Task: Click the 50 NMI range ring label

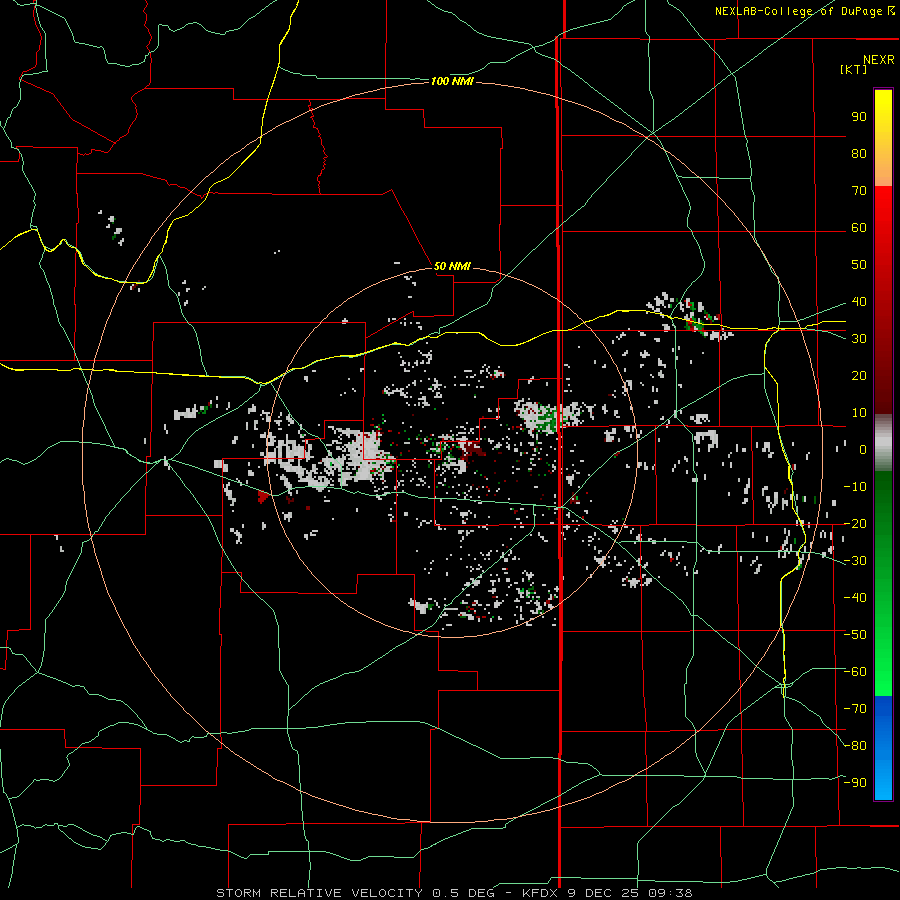Action: [x=452, y=266]
